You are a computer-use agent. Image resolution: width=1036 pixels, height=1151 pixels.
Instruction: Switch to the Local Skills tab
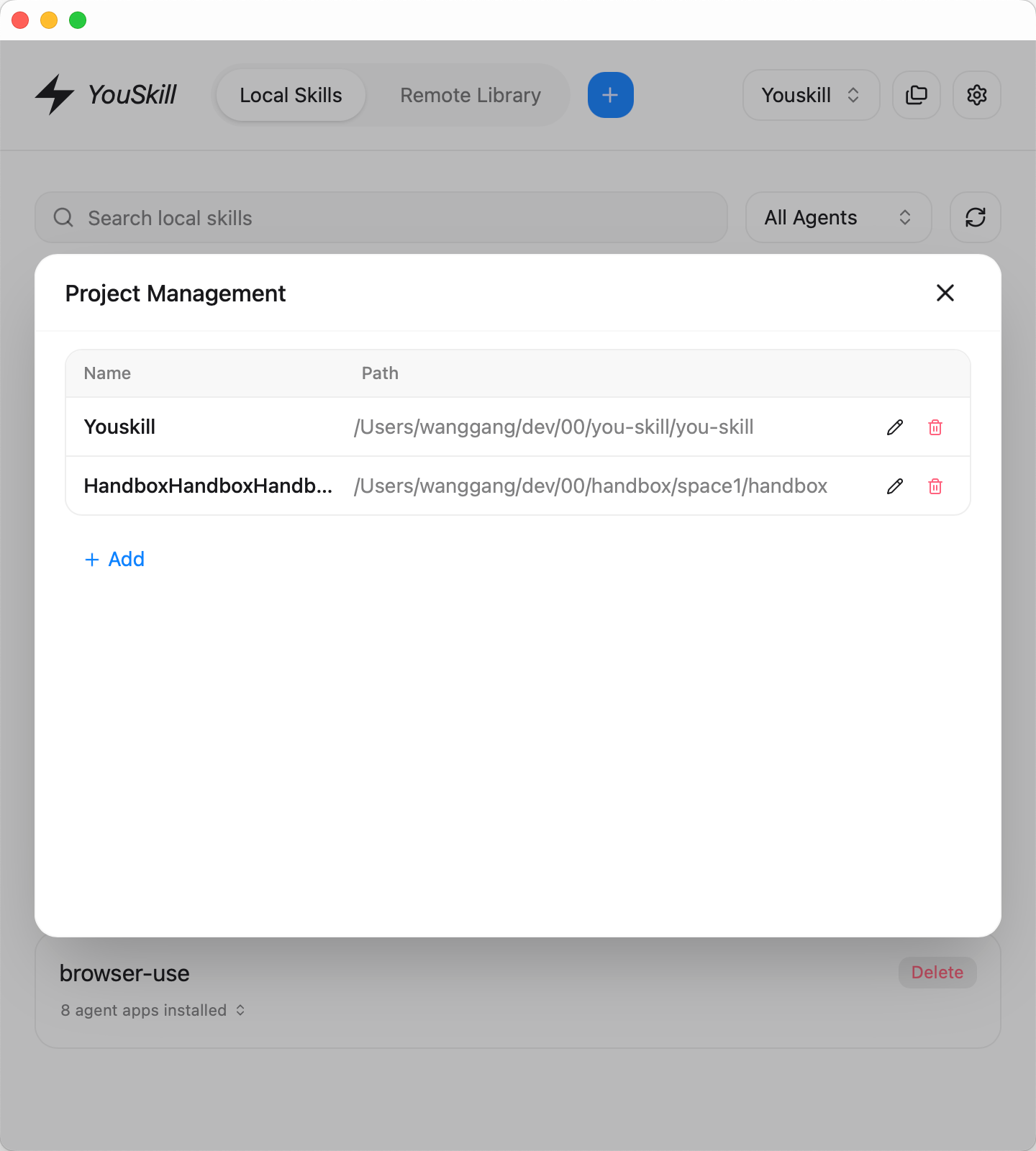[291, 95]
